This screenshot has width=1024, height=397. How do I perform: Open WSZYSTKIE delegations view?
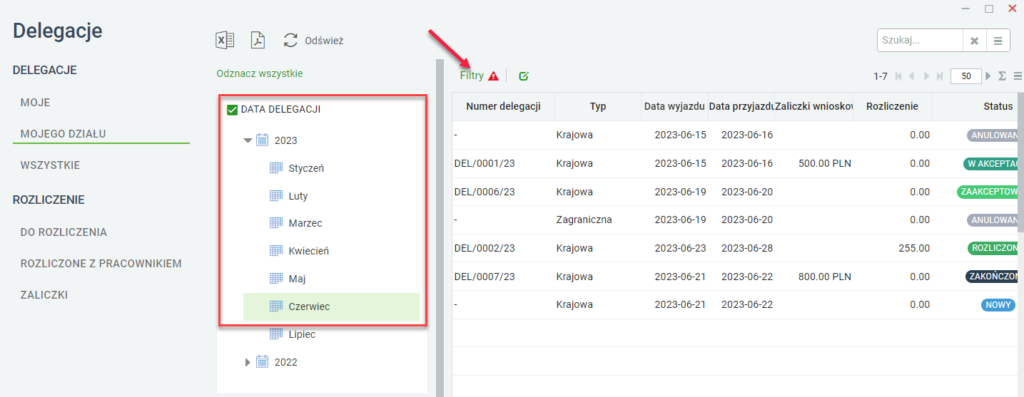[x=50, y=165]
